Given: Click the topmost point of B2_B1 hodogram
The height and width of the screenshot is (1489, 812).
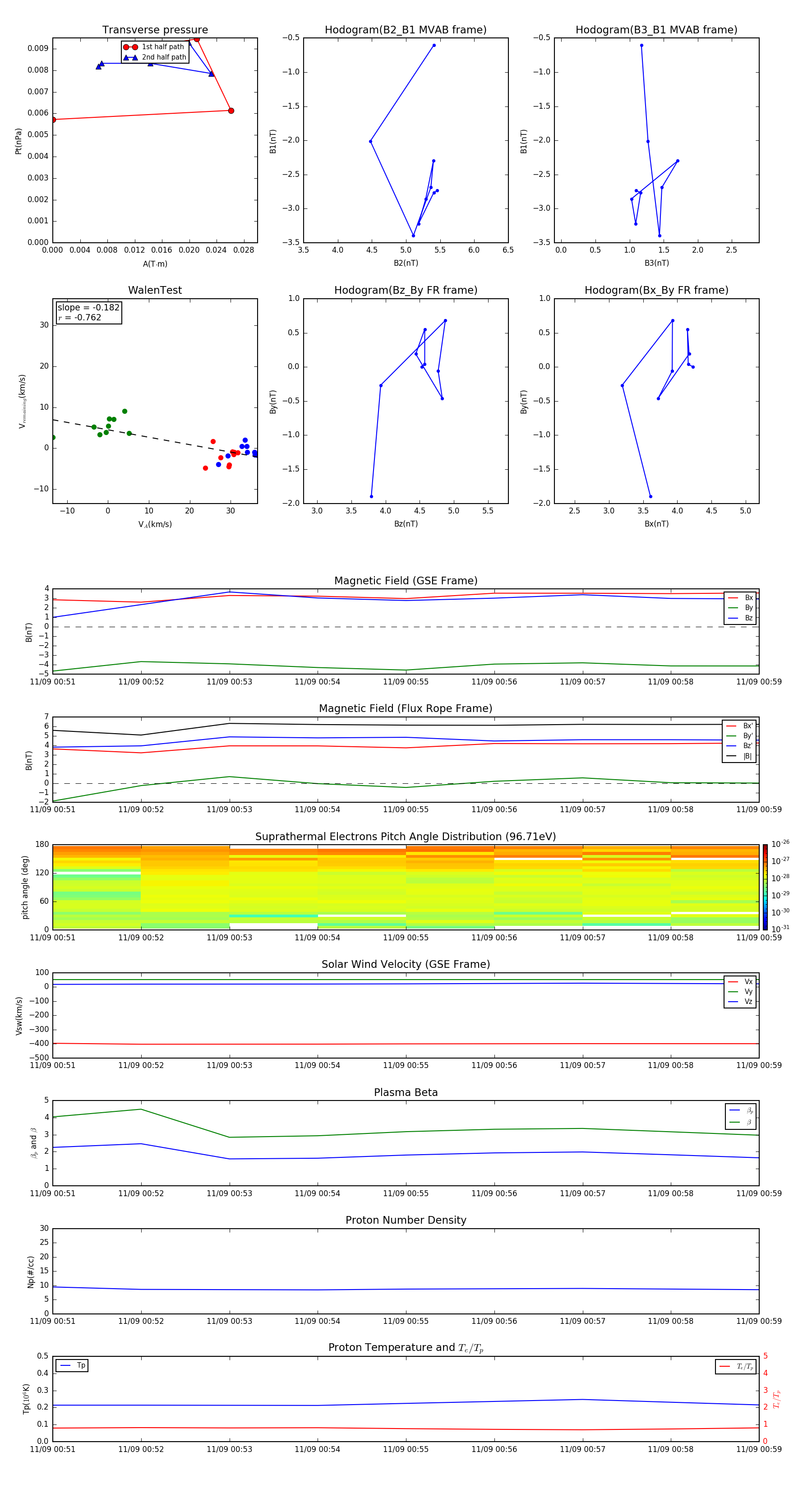Looking at the screenshot, I should 434,45.
